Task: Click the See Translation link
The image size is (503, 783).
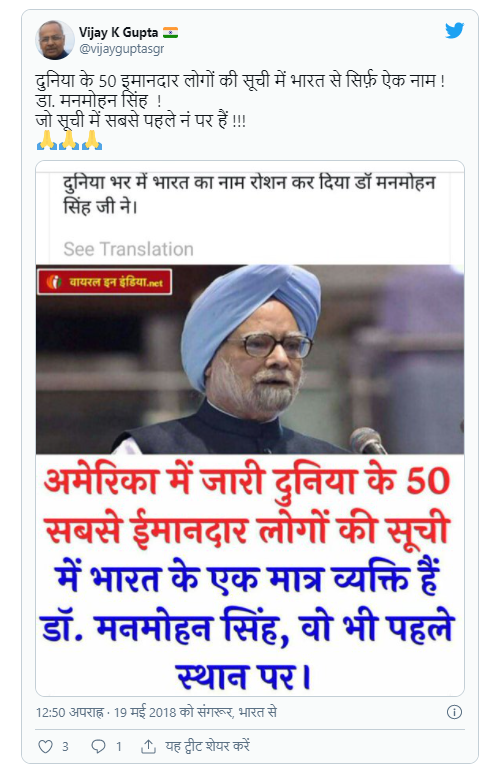Action: 128,249
